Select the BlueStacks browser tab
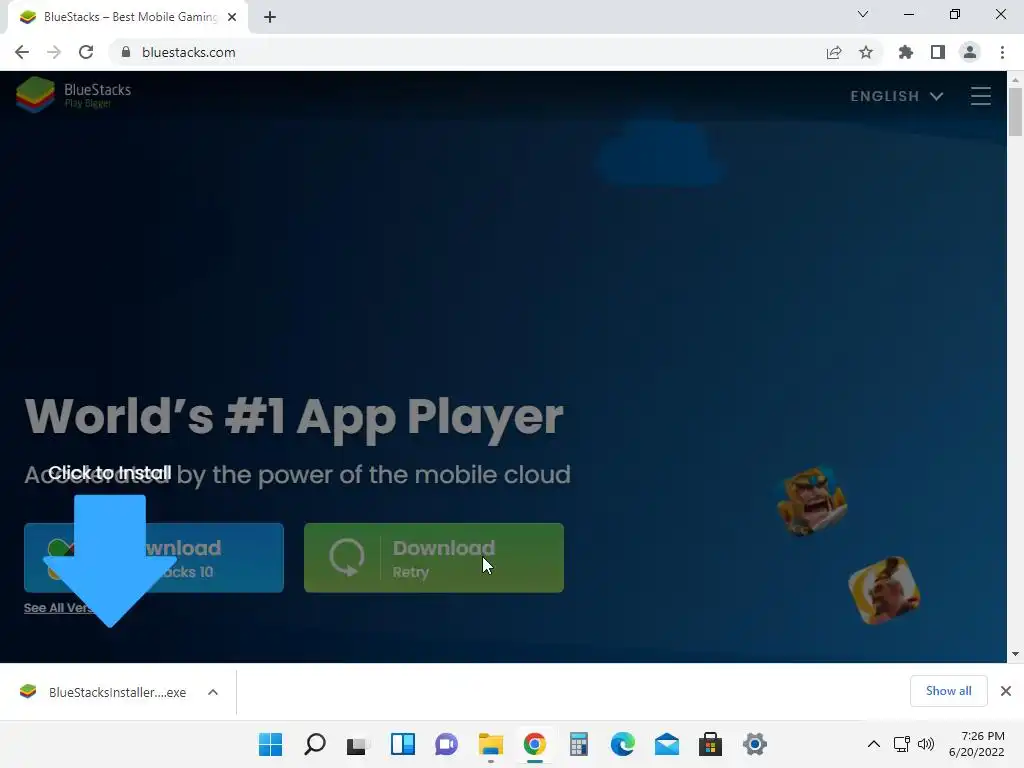This screenshot has width=1024, height=768. click(127, 17)
